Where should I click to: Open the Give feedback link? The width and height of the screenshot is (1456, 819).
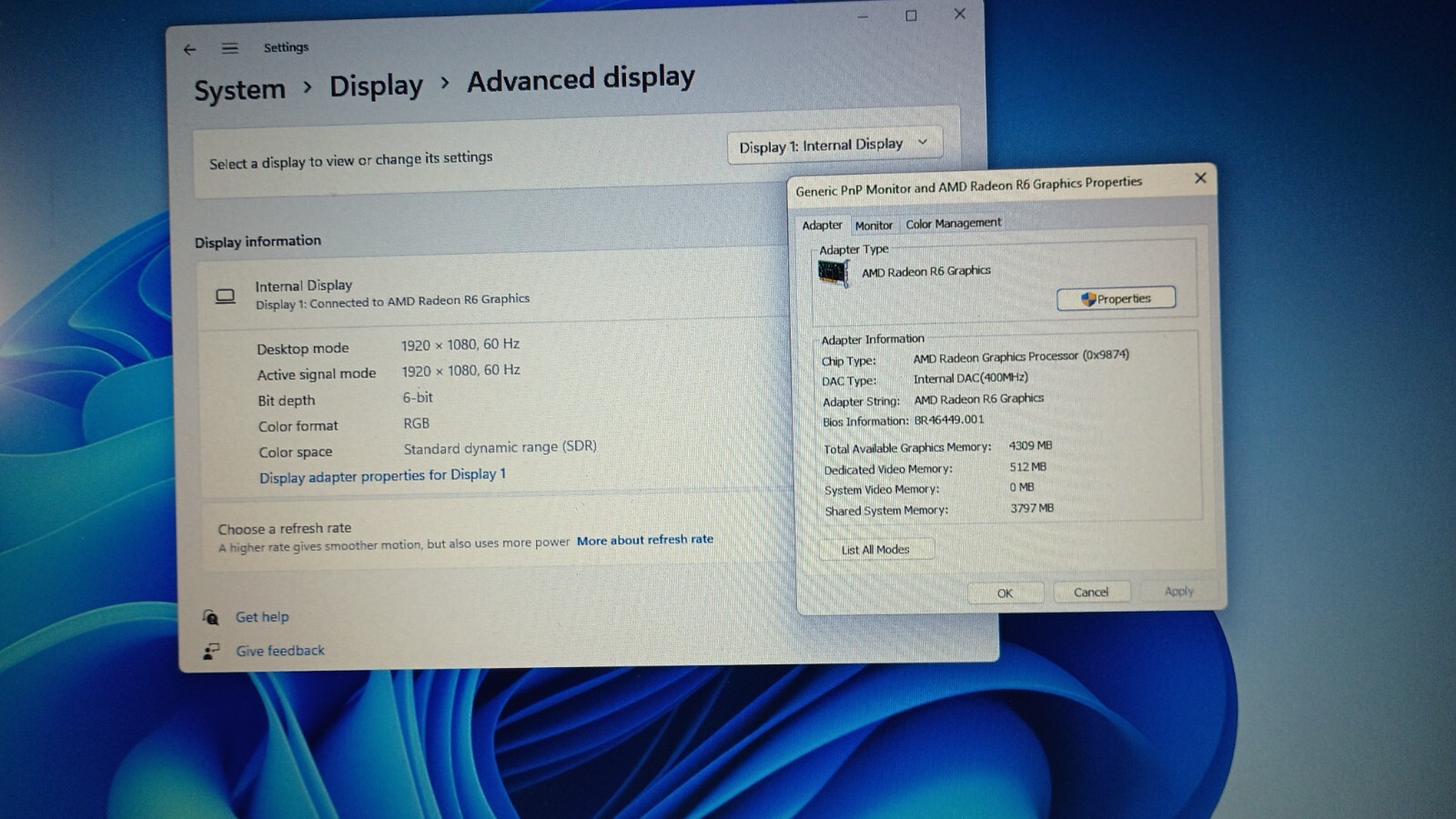tap(280, 651)
